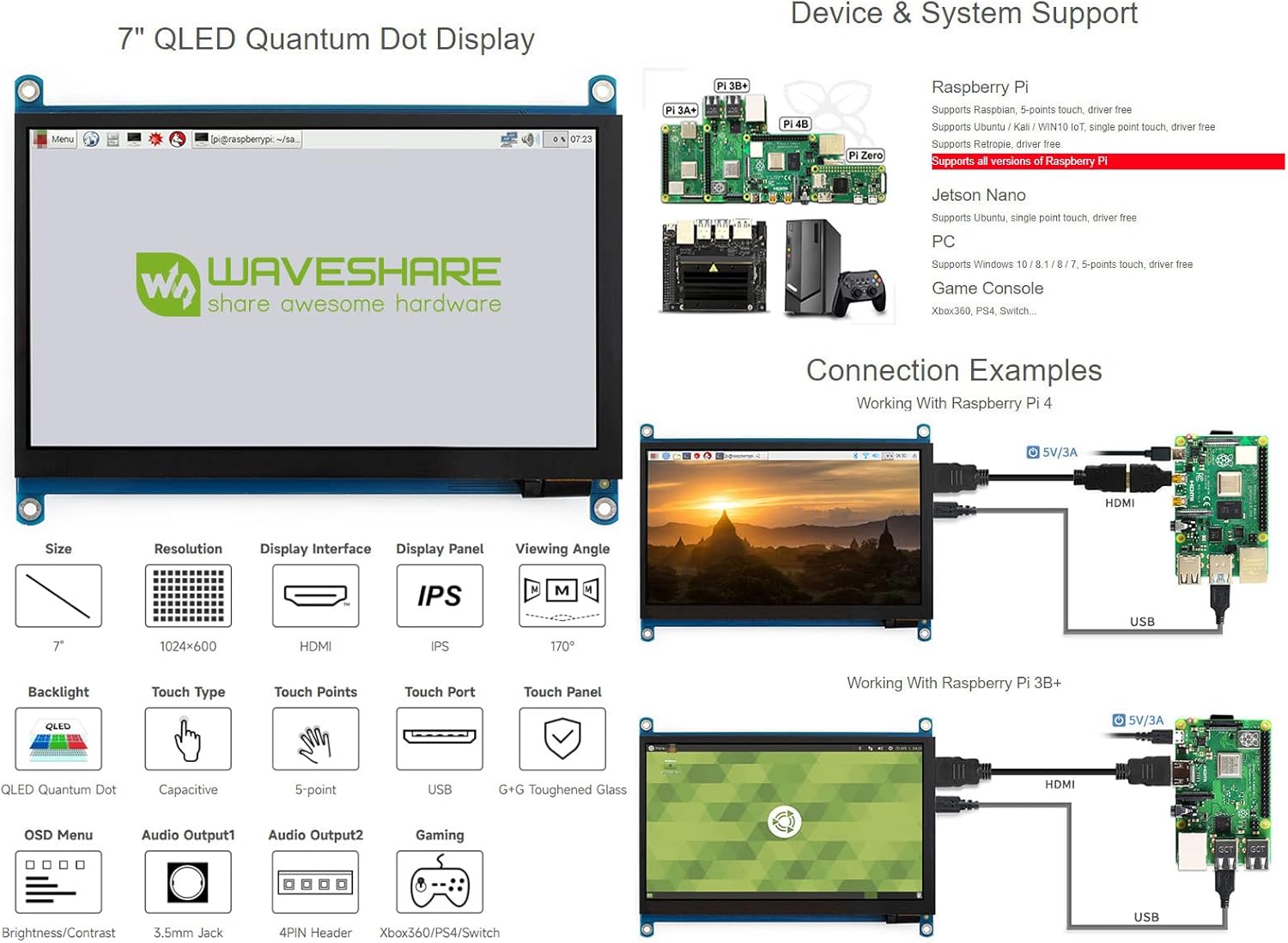Click the 'QLED Quantum Dot' backlight value
Screen dimensions: 1288x943
[58, 790]
